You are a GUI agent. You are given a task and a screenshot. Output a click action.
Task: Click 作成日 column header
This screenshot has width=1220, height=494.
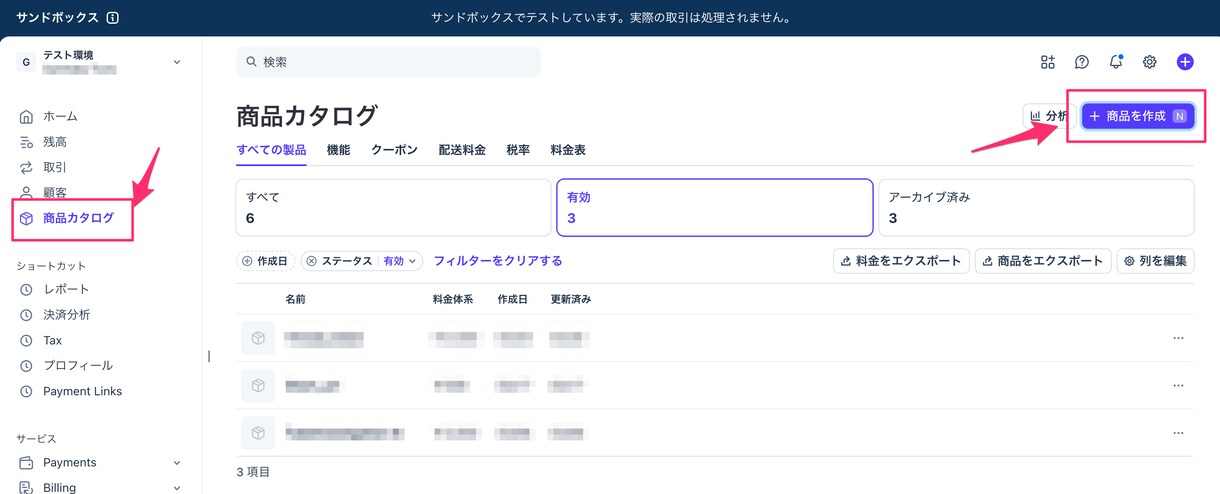(512, 299)
